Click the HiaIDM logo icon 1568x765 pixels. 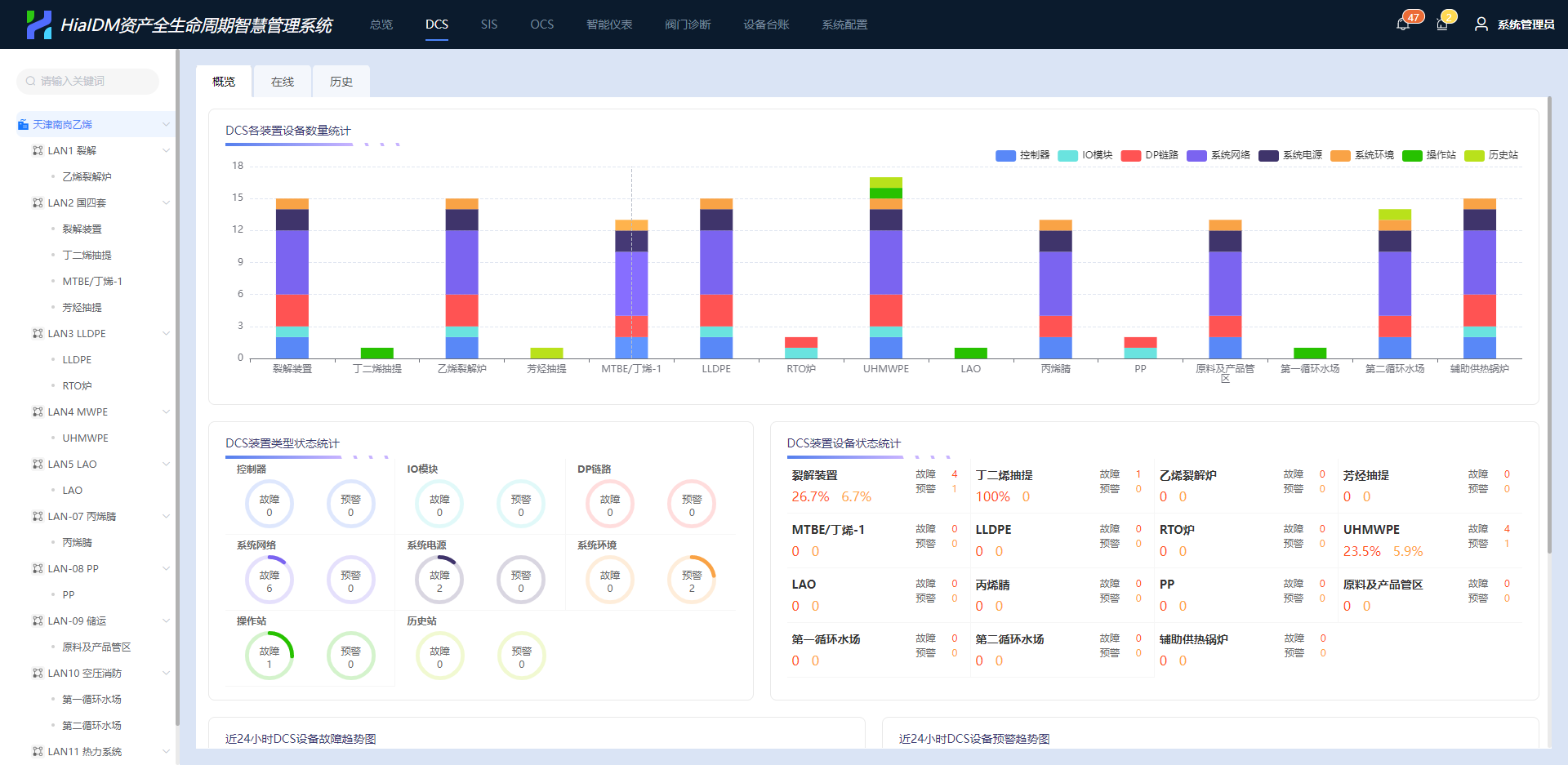(38, 24)
